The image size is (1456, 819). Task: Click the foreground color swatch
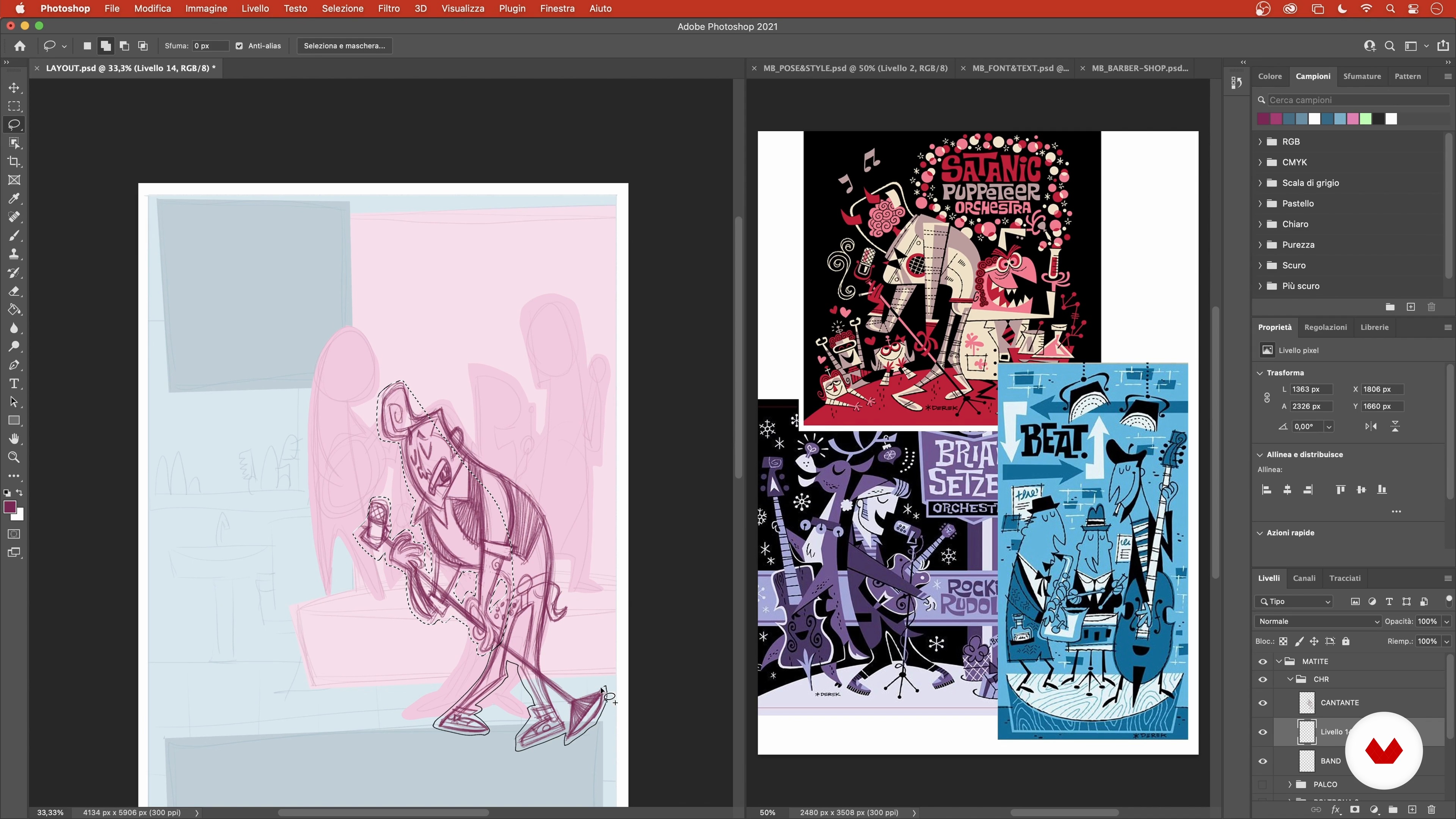coord(9,507)
